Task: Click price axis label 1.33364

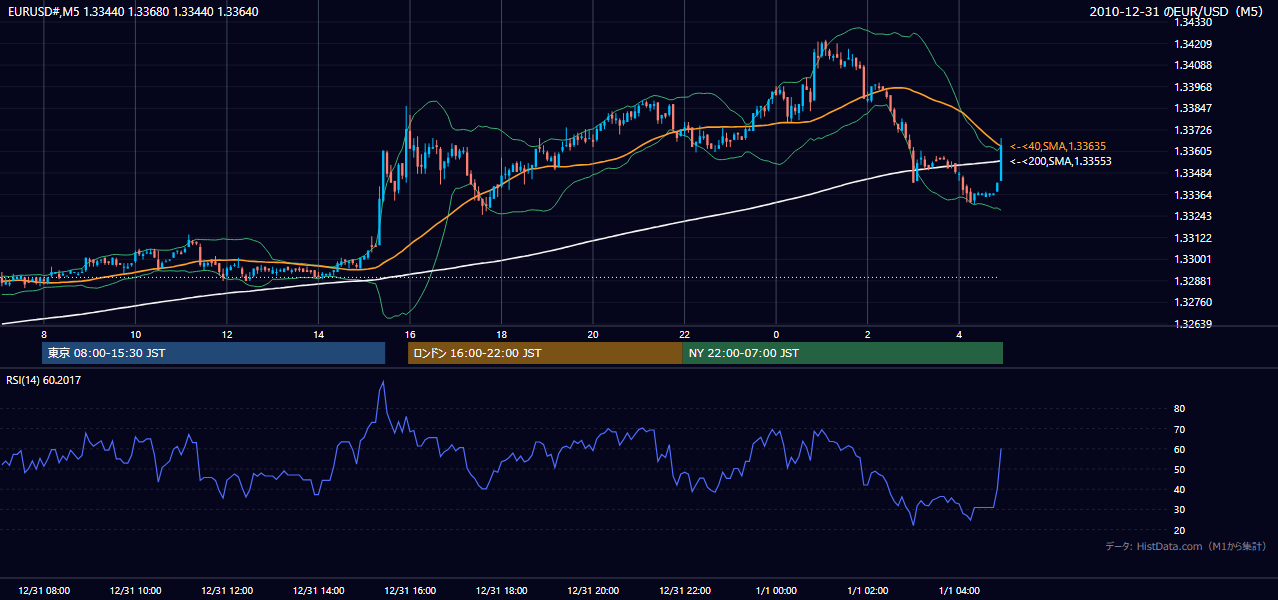Action: 1191,195
